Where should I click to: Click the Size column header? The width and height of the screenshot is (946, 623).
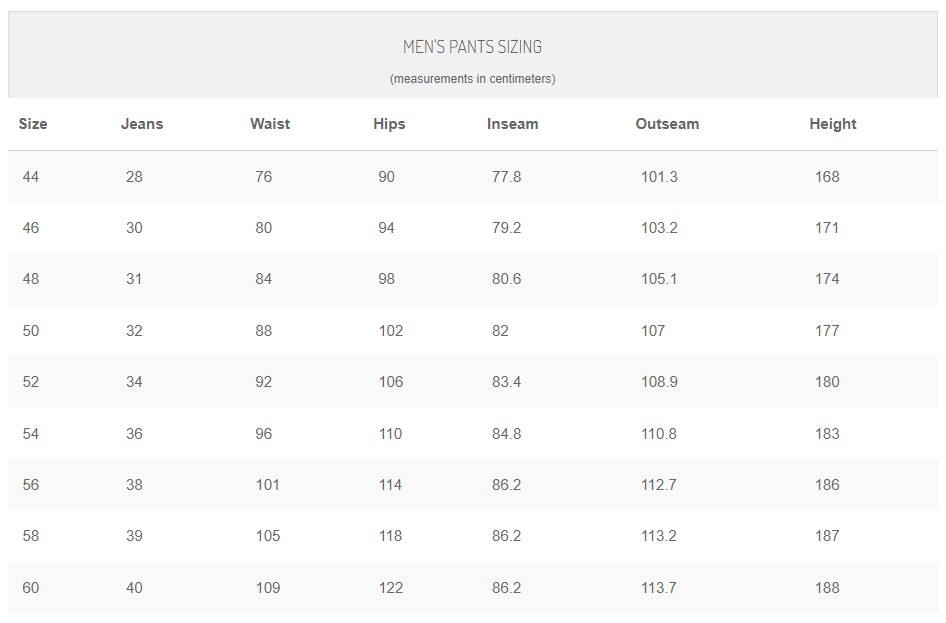(33, 124)
